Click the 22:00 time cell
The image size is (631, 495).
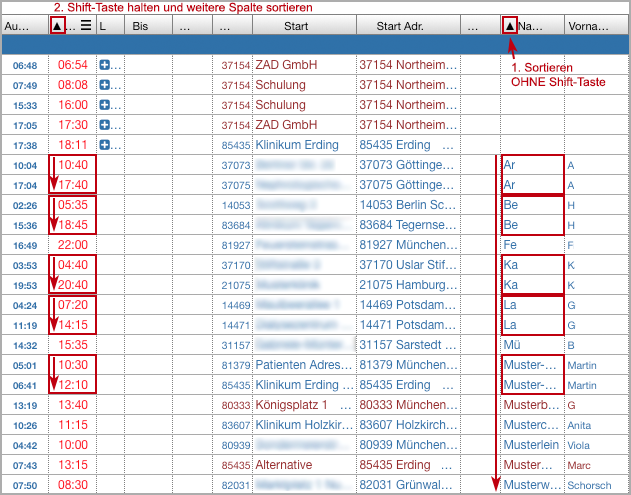point(73,245)
